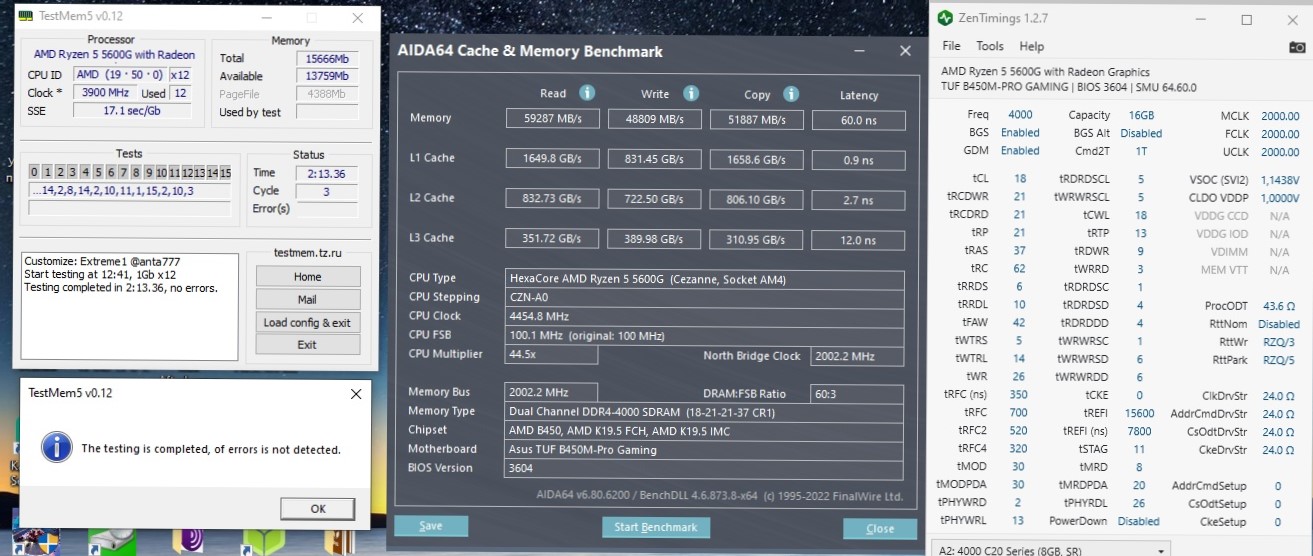Click the BIOS Version 3604 field in AIDA64
This screenshot has width=1313, height=556.
[x=706, y=467]
